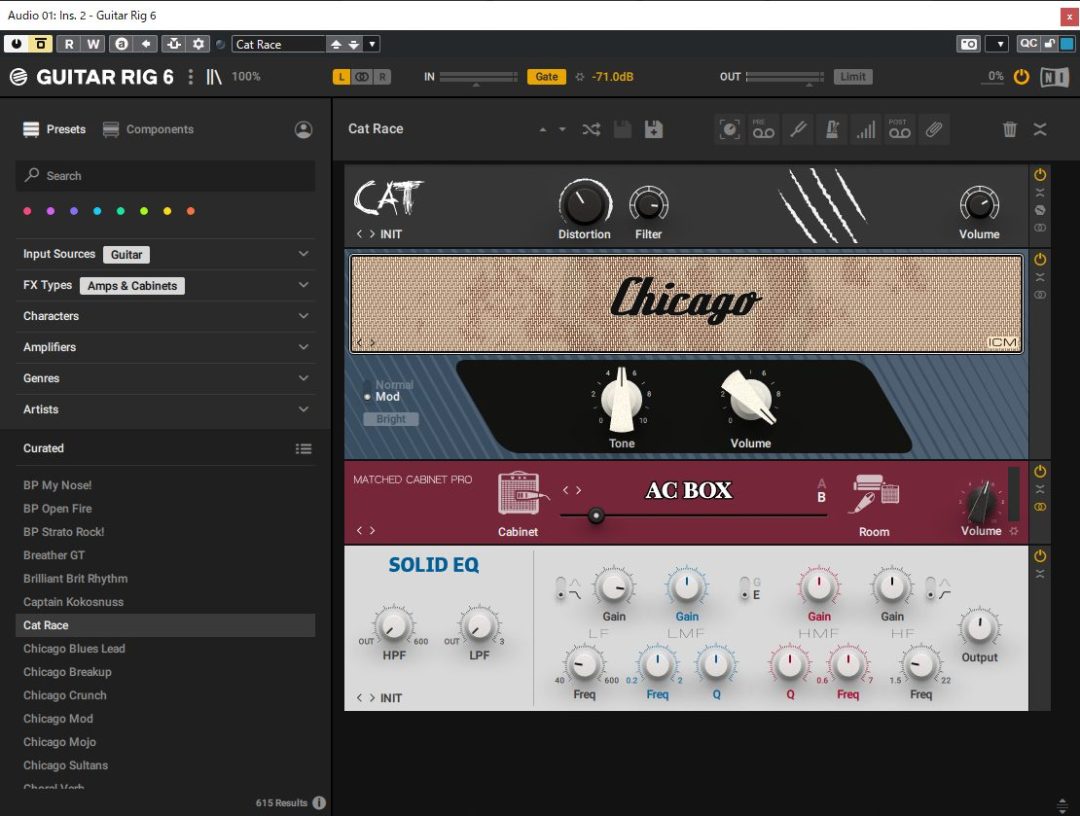
Task: Click the host camera snapshot icon
Action: [968, 44]
